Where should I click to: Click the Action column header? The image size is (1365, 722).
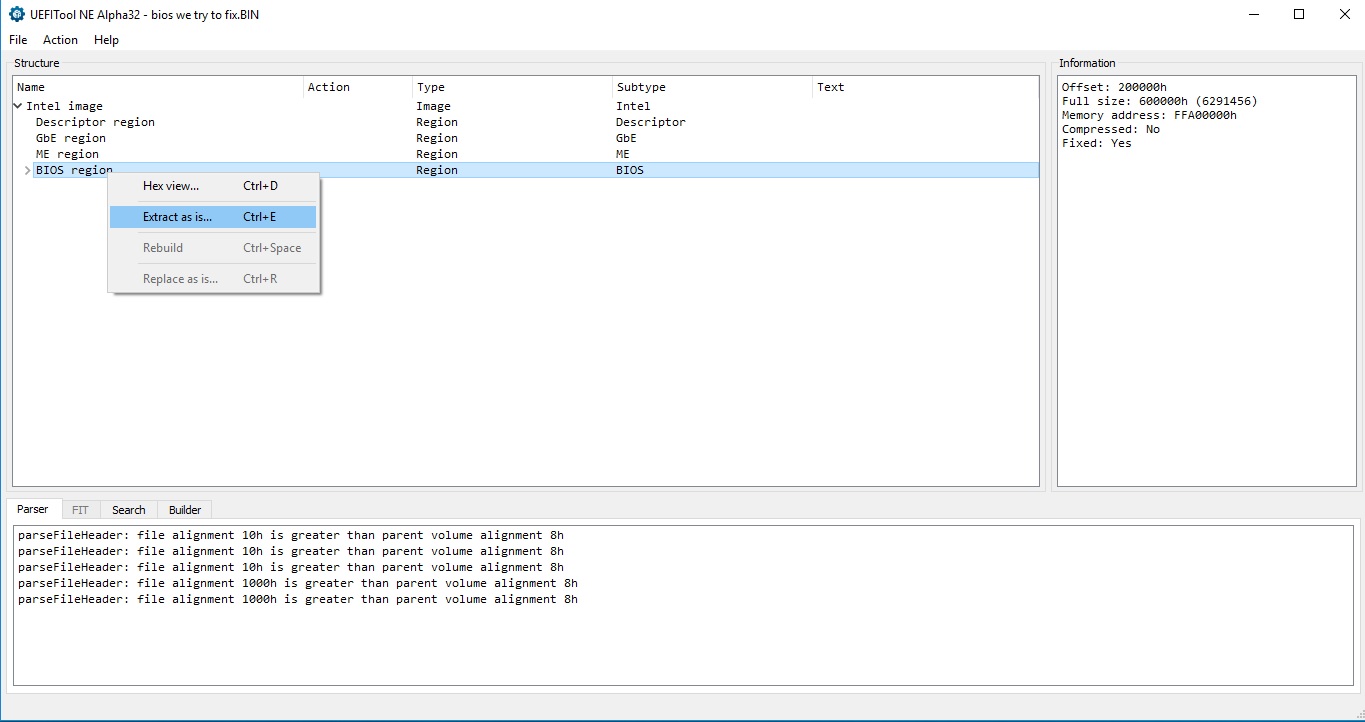(358, 87)
